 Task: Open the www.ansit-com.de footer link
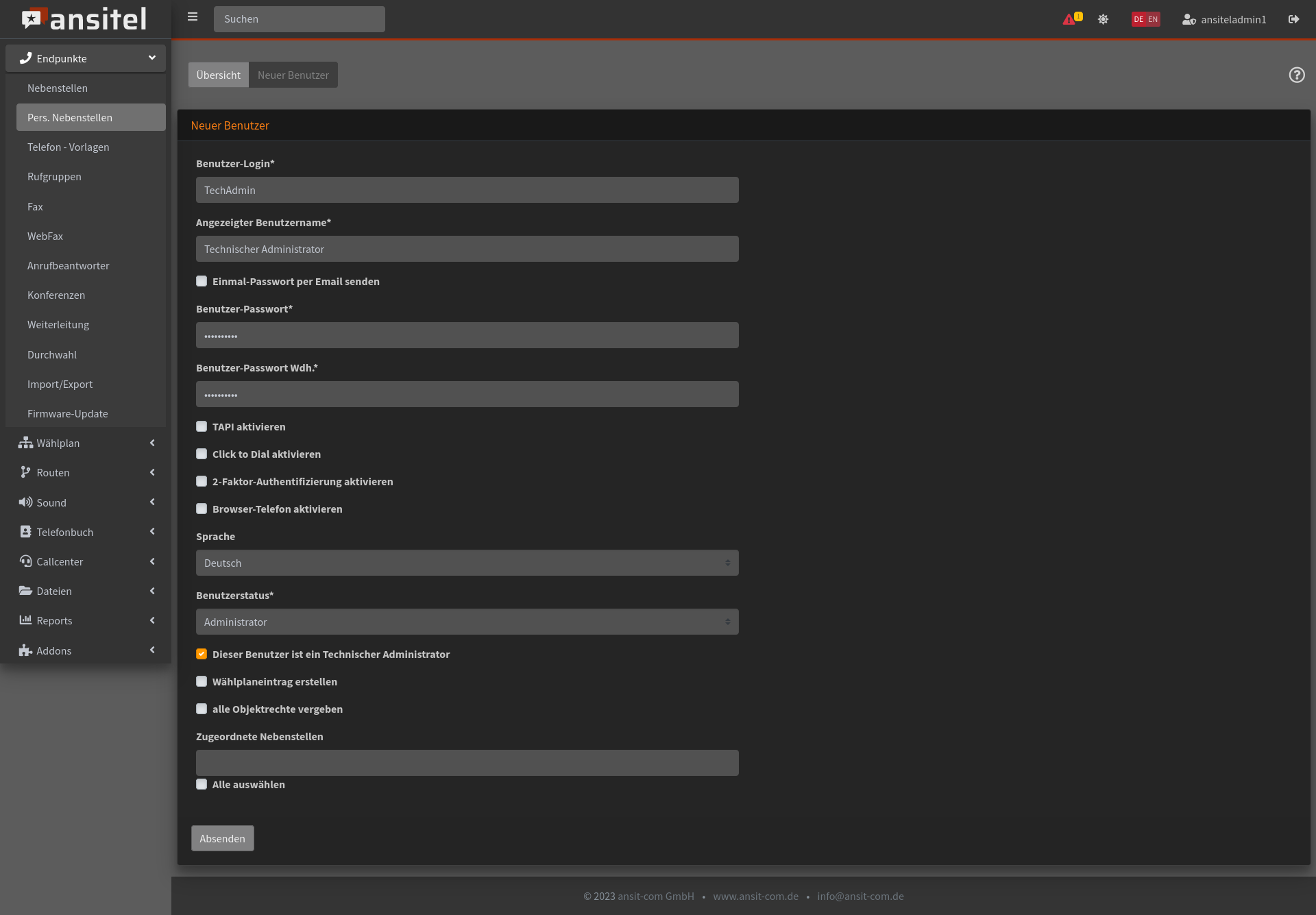(x=755, y=896)
